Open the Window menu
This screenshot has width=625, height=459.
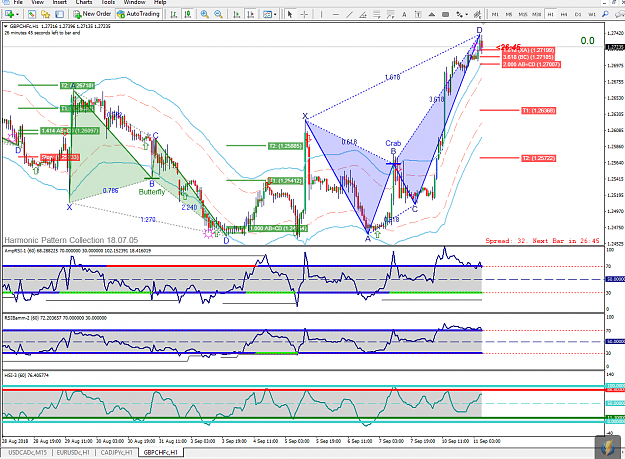[x=134, y=2]
